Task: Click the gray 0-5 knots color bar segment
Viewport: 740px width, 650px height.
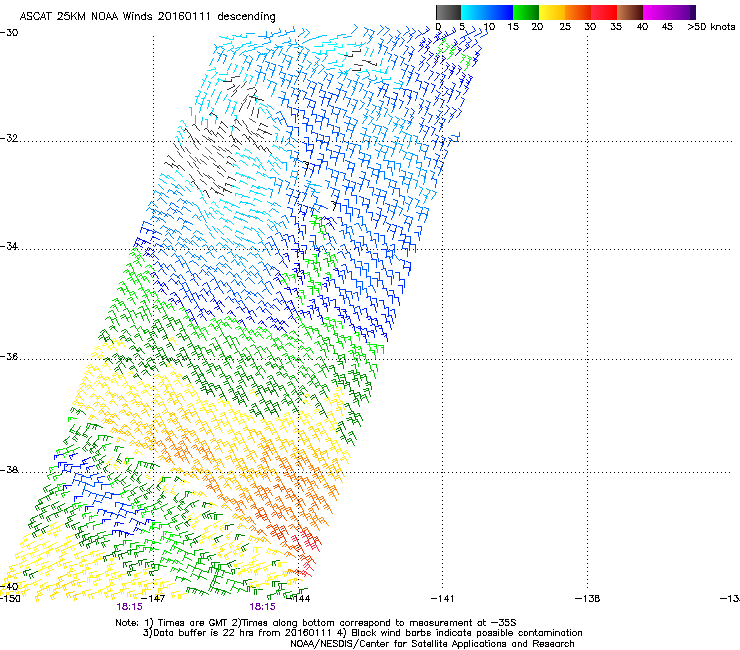Action: [x=448, y=12]
